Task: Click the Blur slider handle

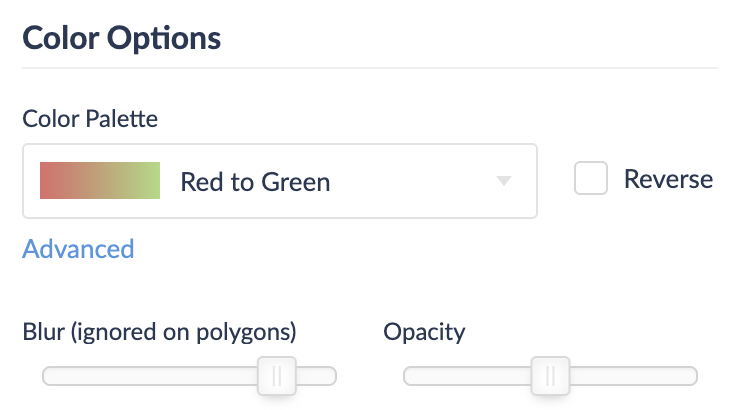Action: click(277, 376)
